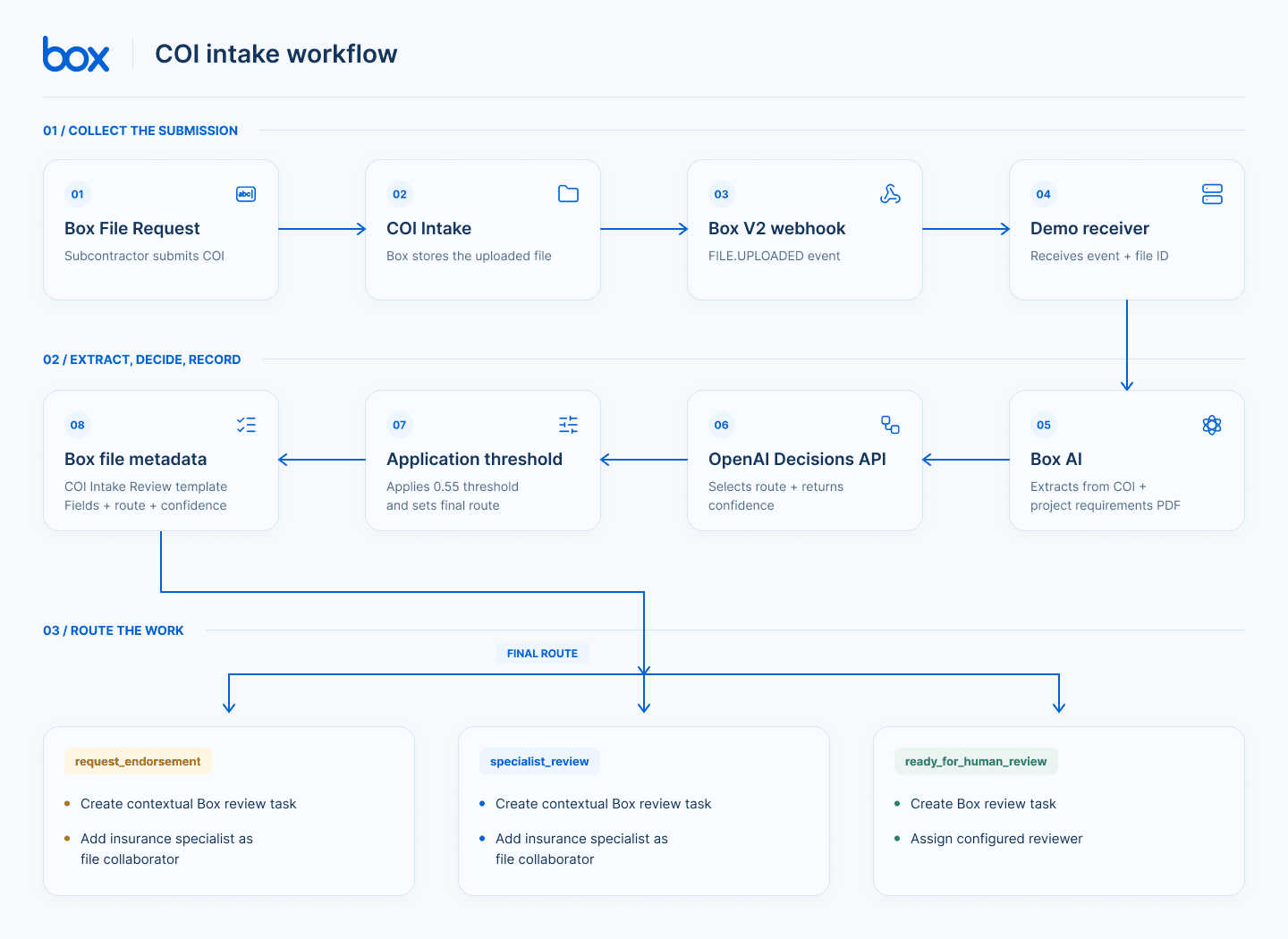Screen dimensions: 1288x939
Task: Select the "03 / ROUTE THE WORK" heading
Action: [x=114, y=630]
